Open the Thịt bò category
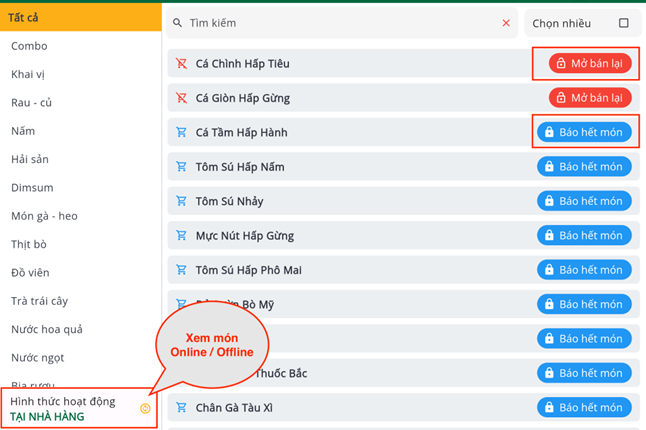Screen dimensions: 646x430 coord(29,244)
